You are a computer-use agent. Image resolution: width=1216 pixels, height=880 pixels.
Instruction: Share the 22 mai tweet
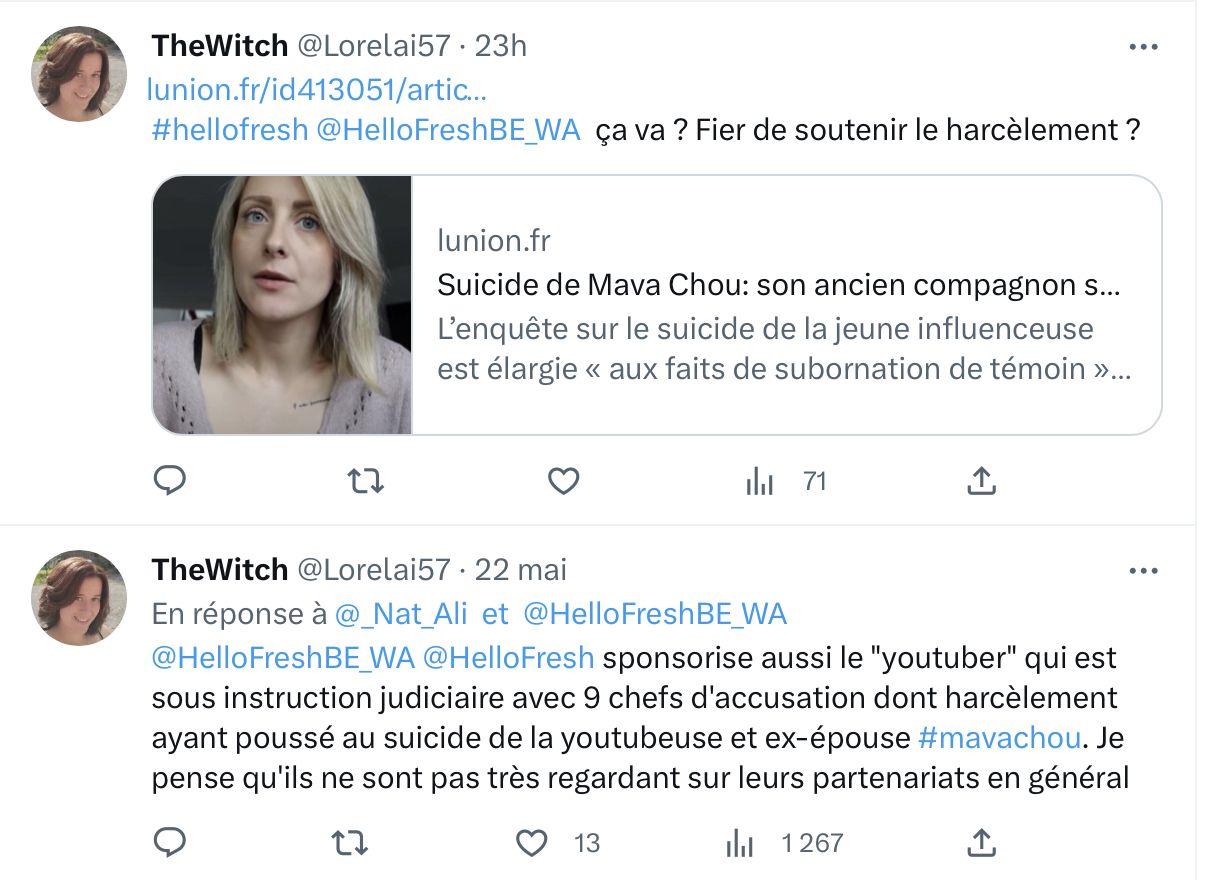pyautogui.click(x=982, y=843)
